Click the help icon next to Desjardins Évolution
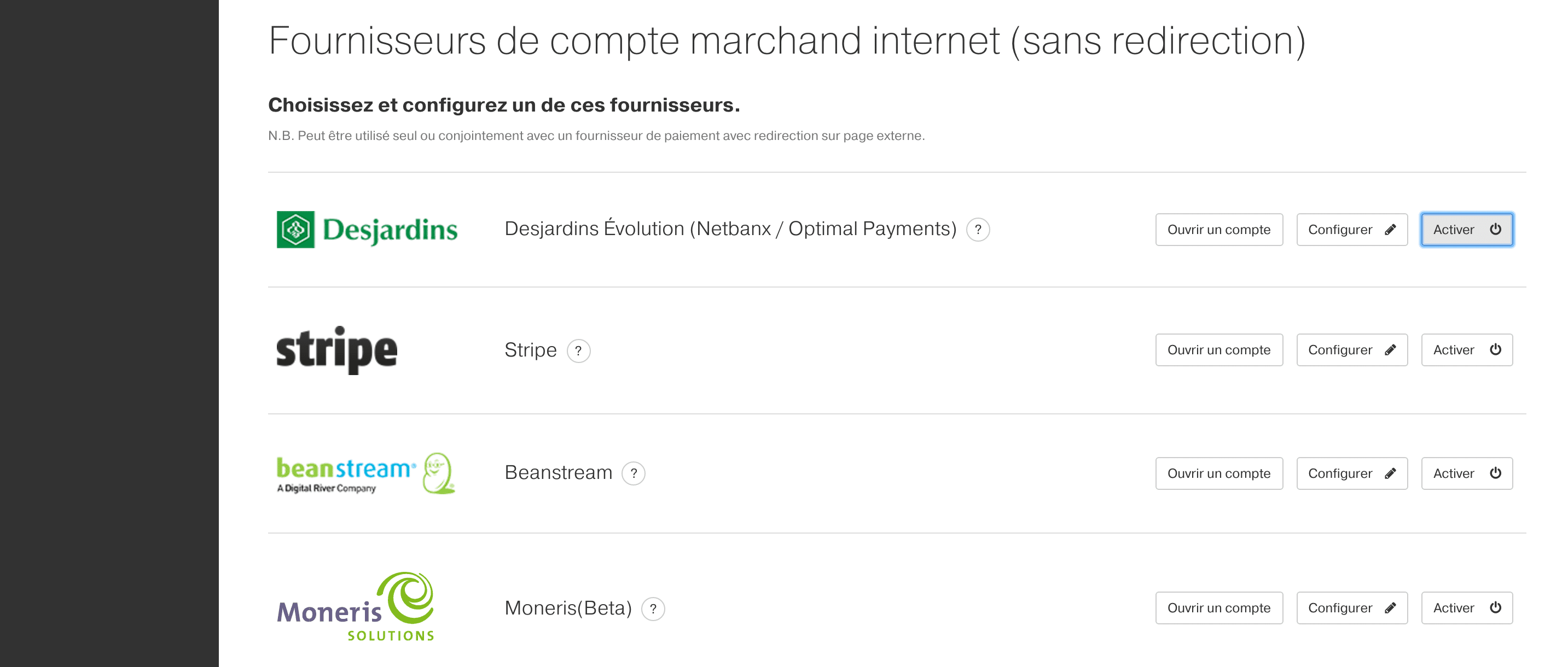Screen dimensions: 1568x667 point(978,230)
